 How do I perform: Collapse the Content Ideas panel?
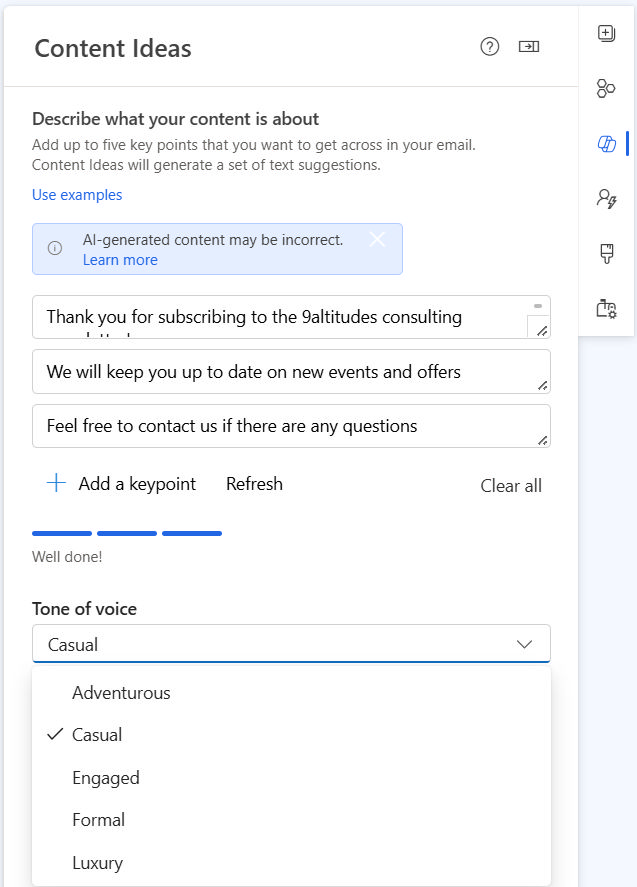point(529,46)
